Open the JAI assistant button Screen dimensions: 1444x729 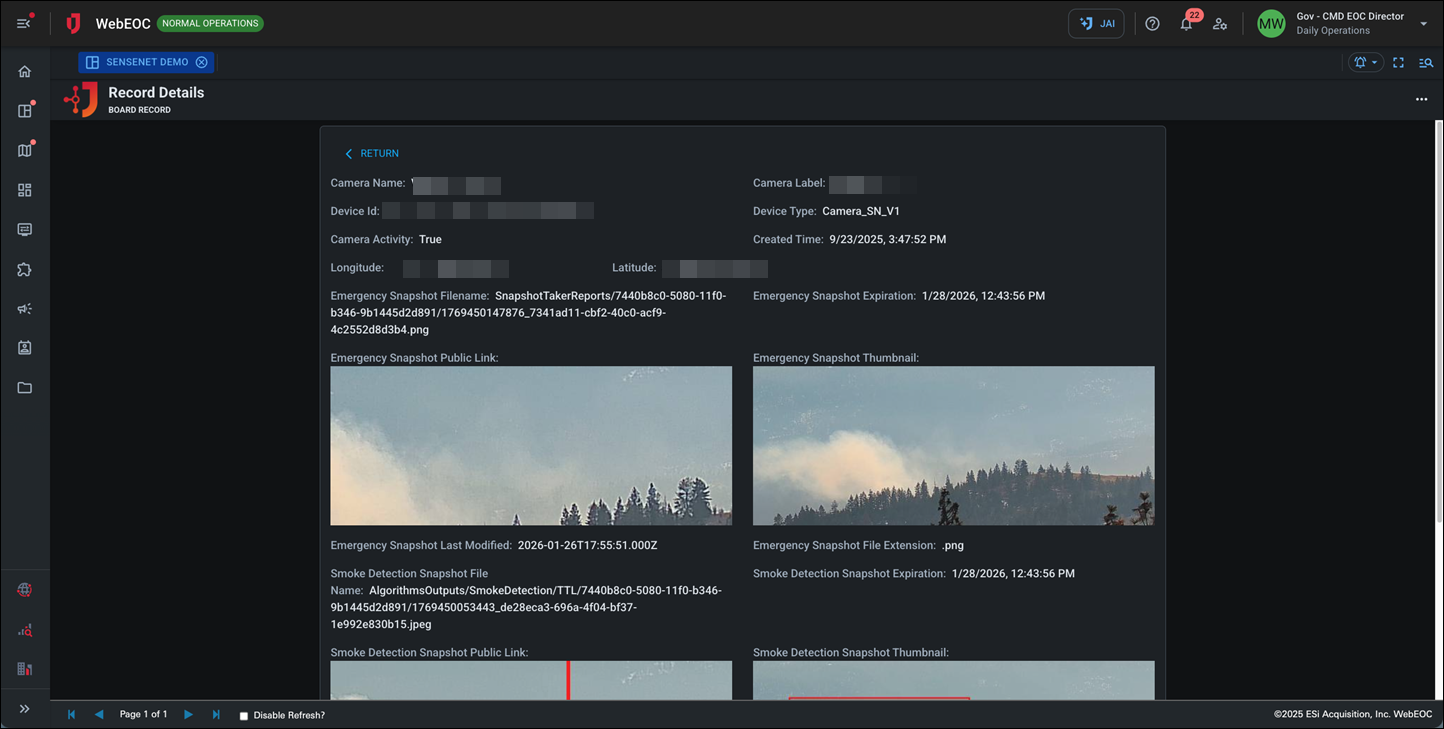coord(1096,23)
